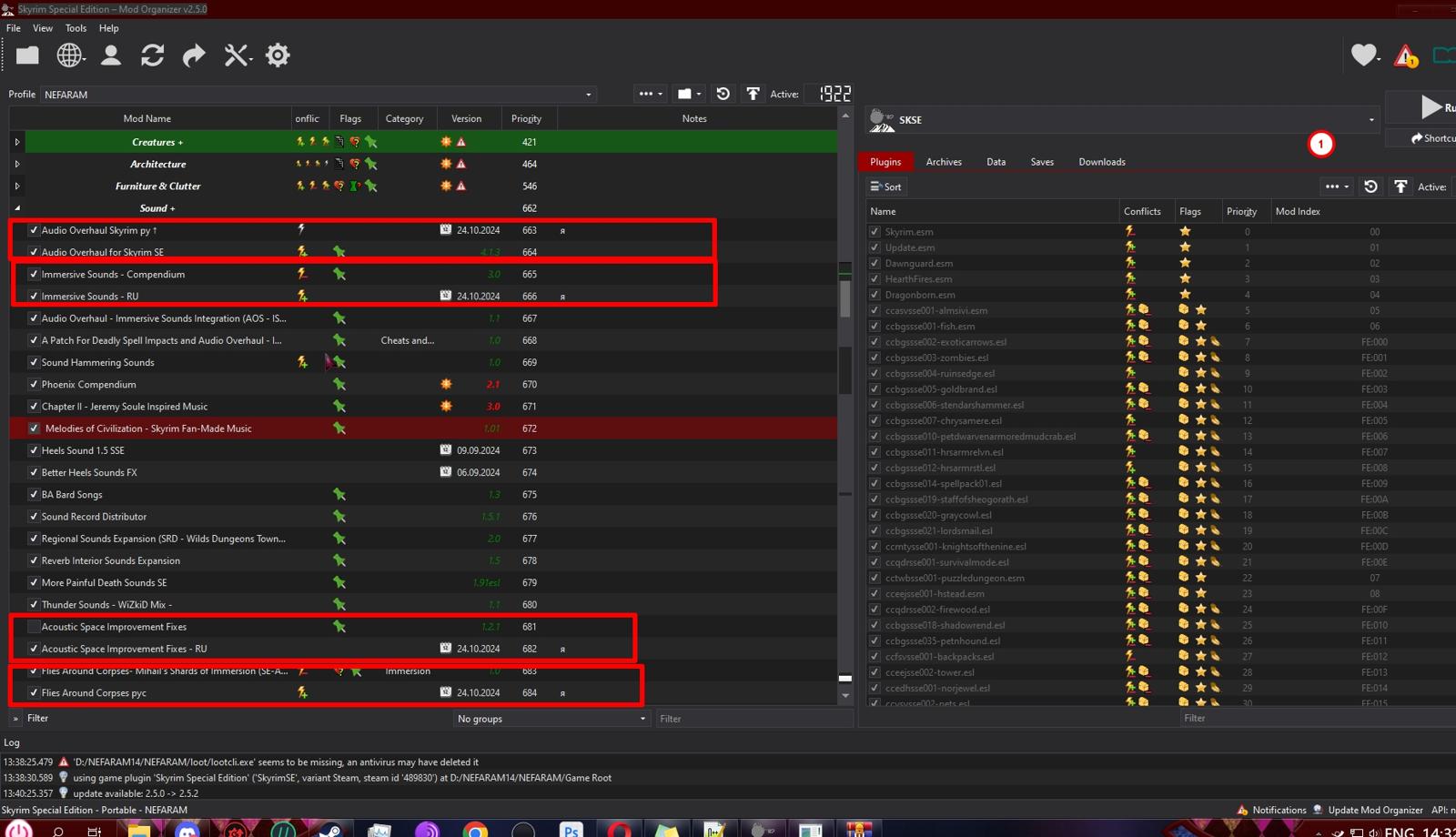Open the Help menu
Screen dimensions: 1456x837
(108, 28)
